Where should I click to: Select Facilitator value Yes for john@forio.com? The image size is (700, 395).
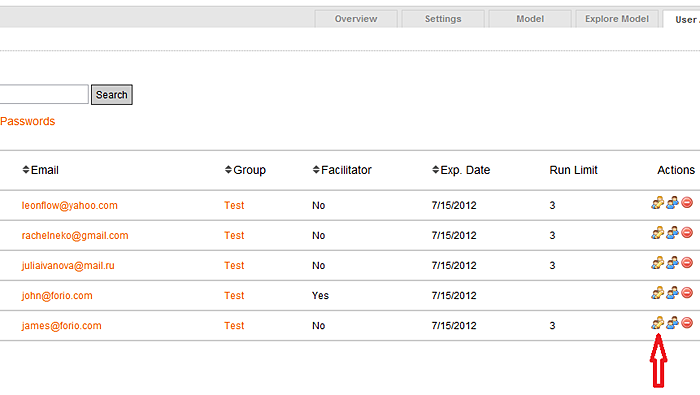coord(320,295)
